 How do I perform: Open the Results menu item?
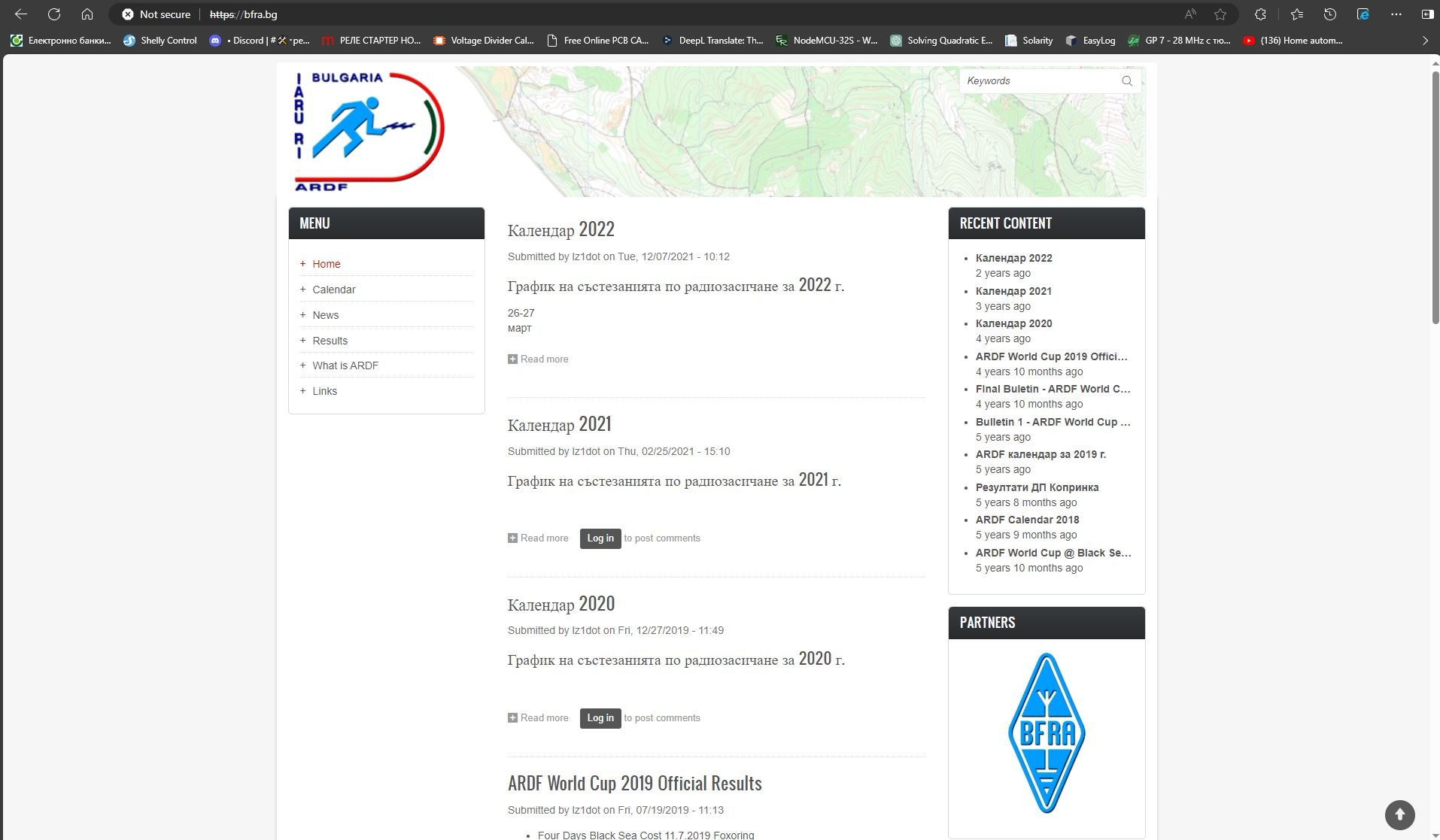pos(330,341)
